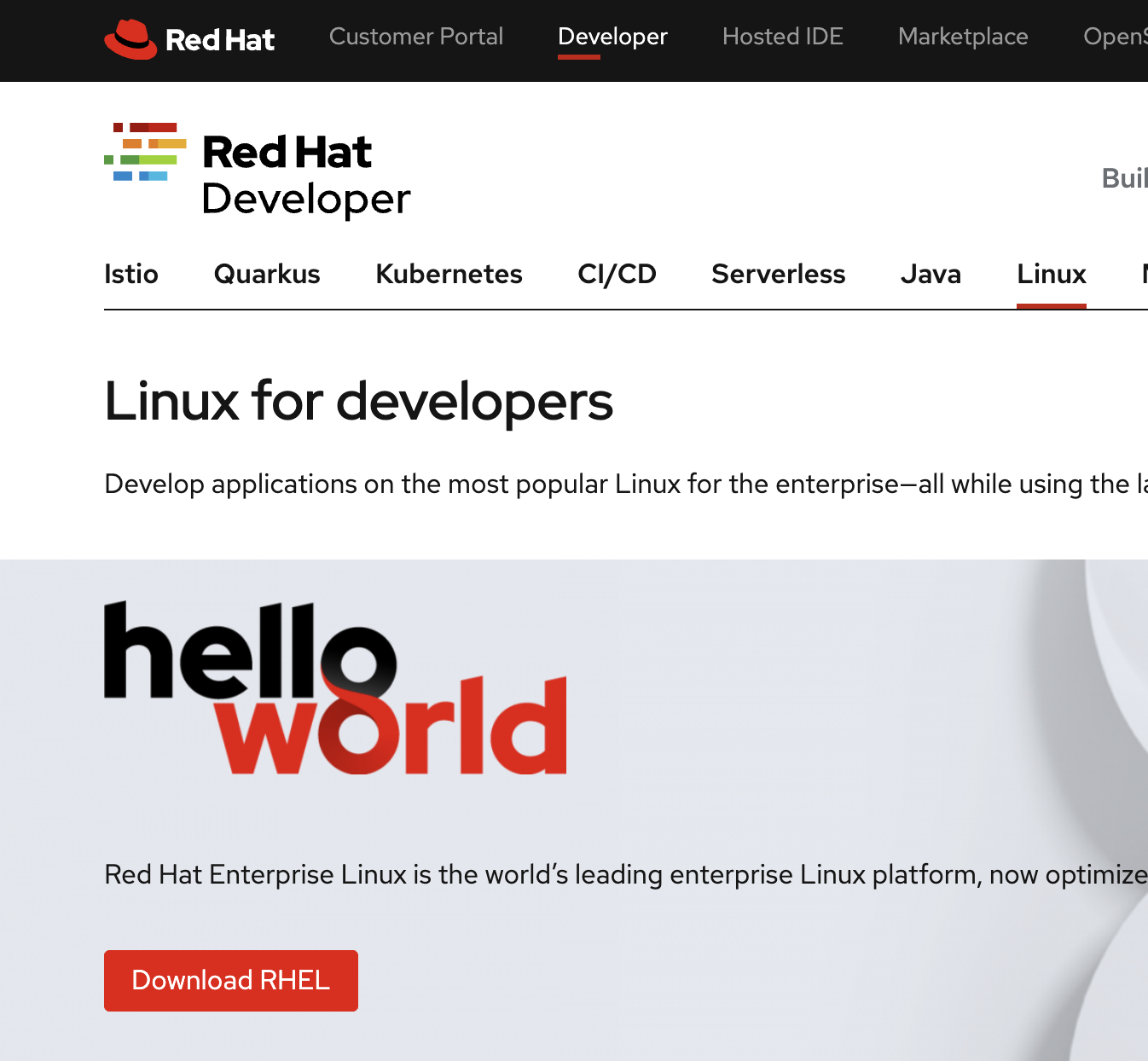Select the CI/CD tab
Screen dimensions: 1148x1061
617,275
